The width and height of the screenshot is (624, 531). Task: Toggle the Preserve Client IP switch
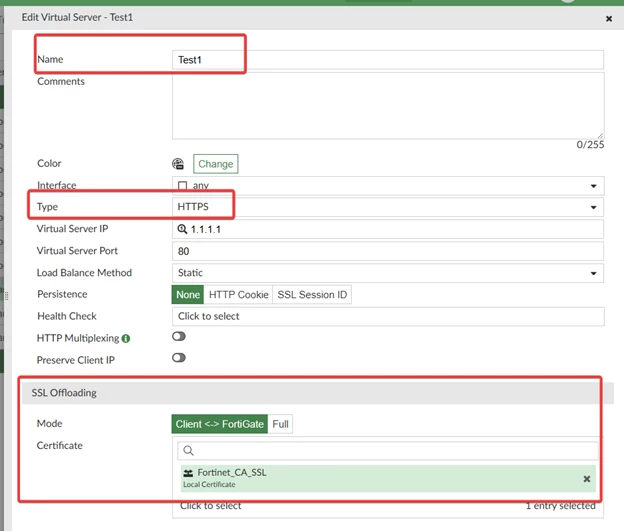[x=179, y=358]
